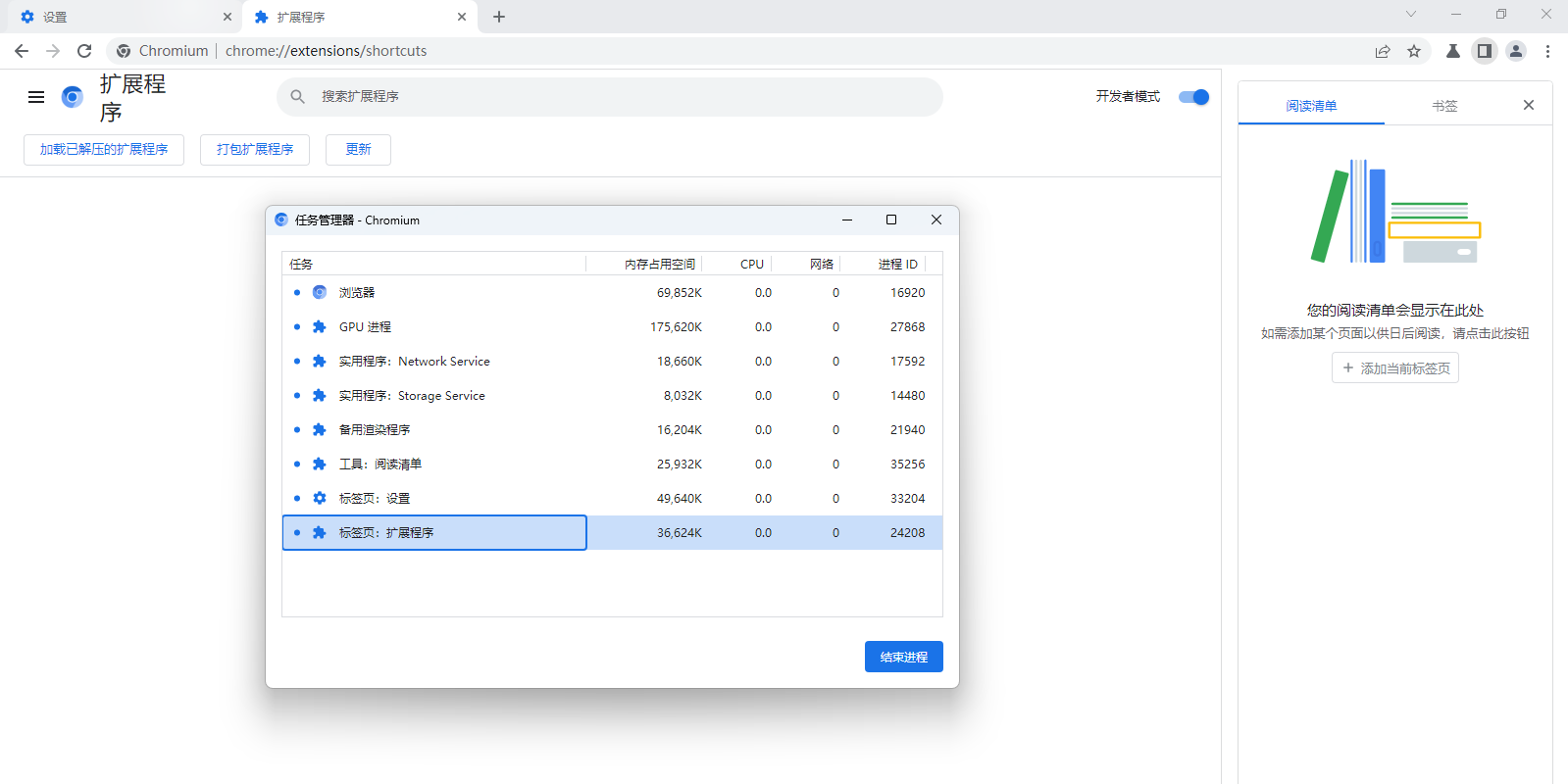Click the 添加当前标签页 button
This screenshot has height=784, width=1568.
pos(1394,368)
